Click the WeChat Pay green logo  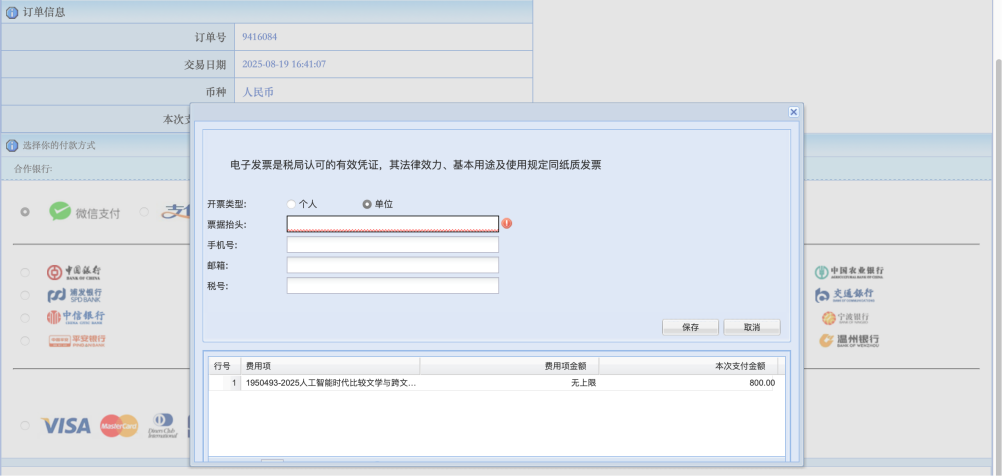click(x=61, y=212)
